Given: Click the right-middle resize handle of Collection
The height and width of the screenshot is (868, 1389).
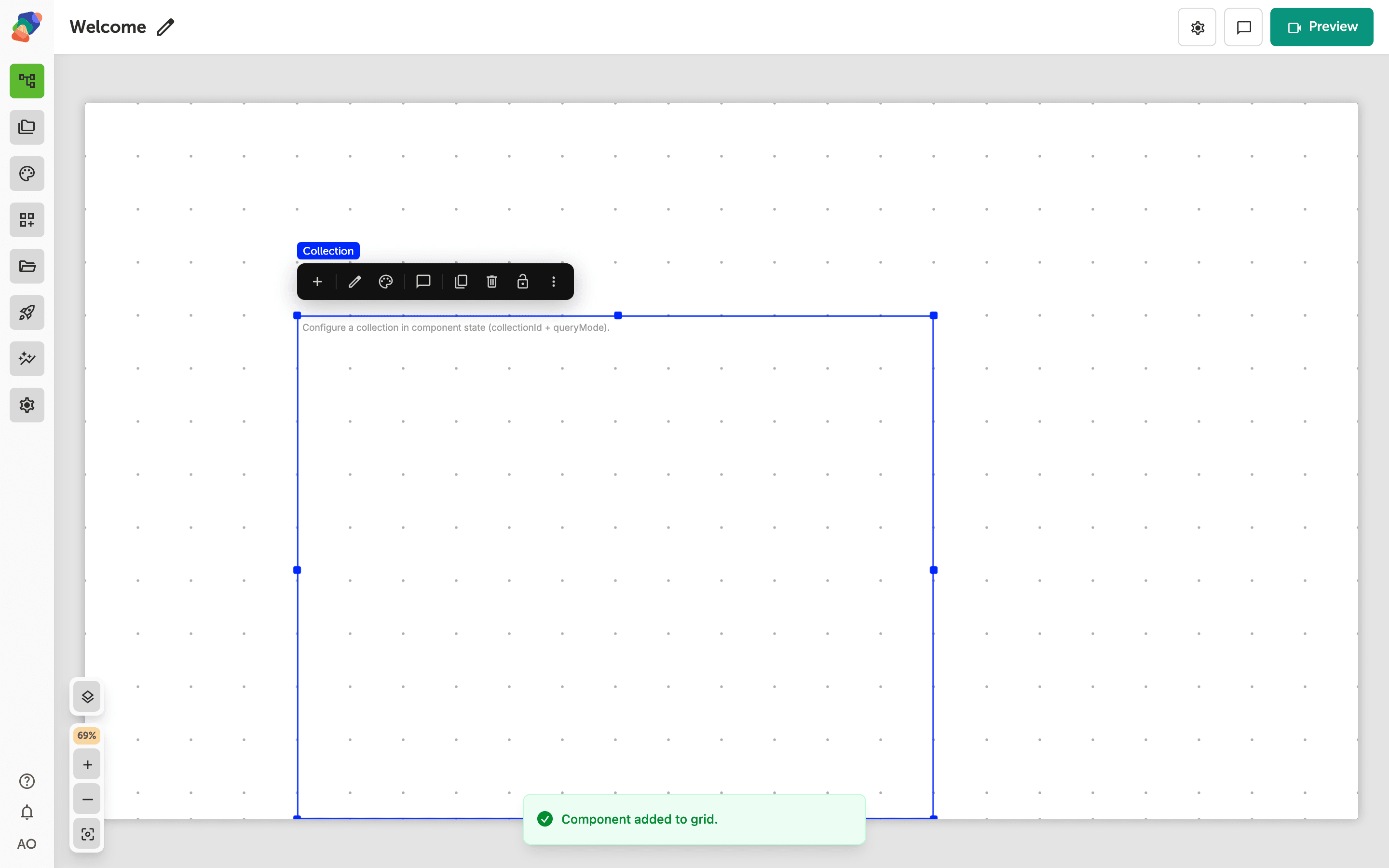Looking at the screenshot, I should [x=933, y=570].
